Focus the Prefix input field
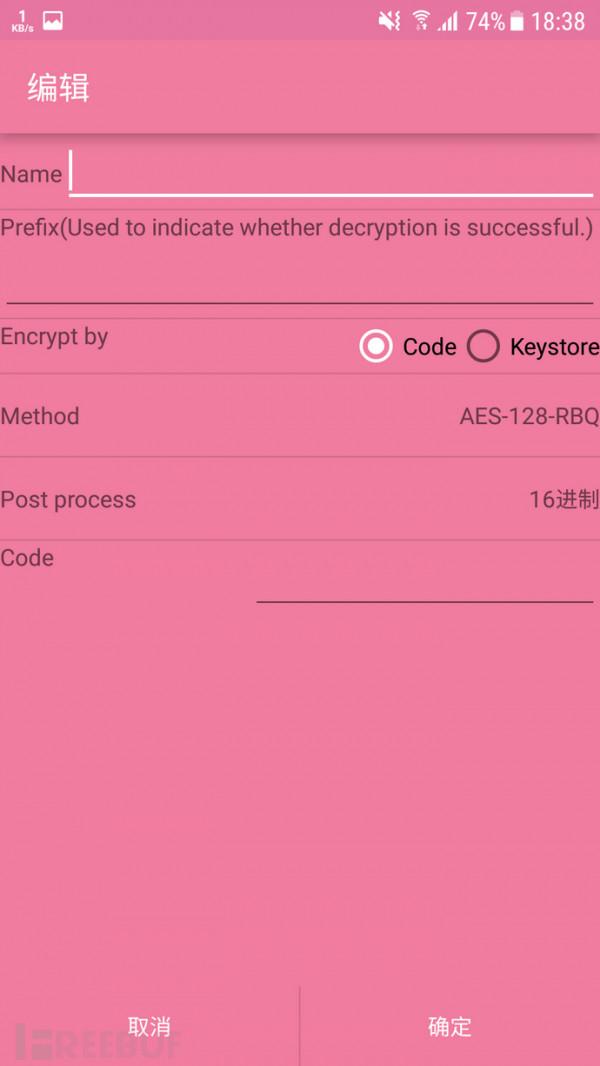Image resolution: width=600 pixels, height=1066 pixels. click(300, 280)
